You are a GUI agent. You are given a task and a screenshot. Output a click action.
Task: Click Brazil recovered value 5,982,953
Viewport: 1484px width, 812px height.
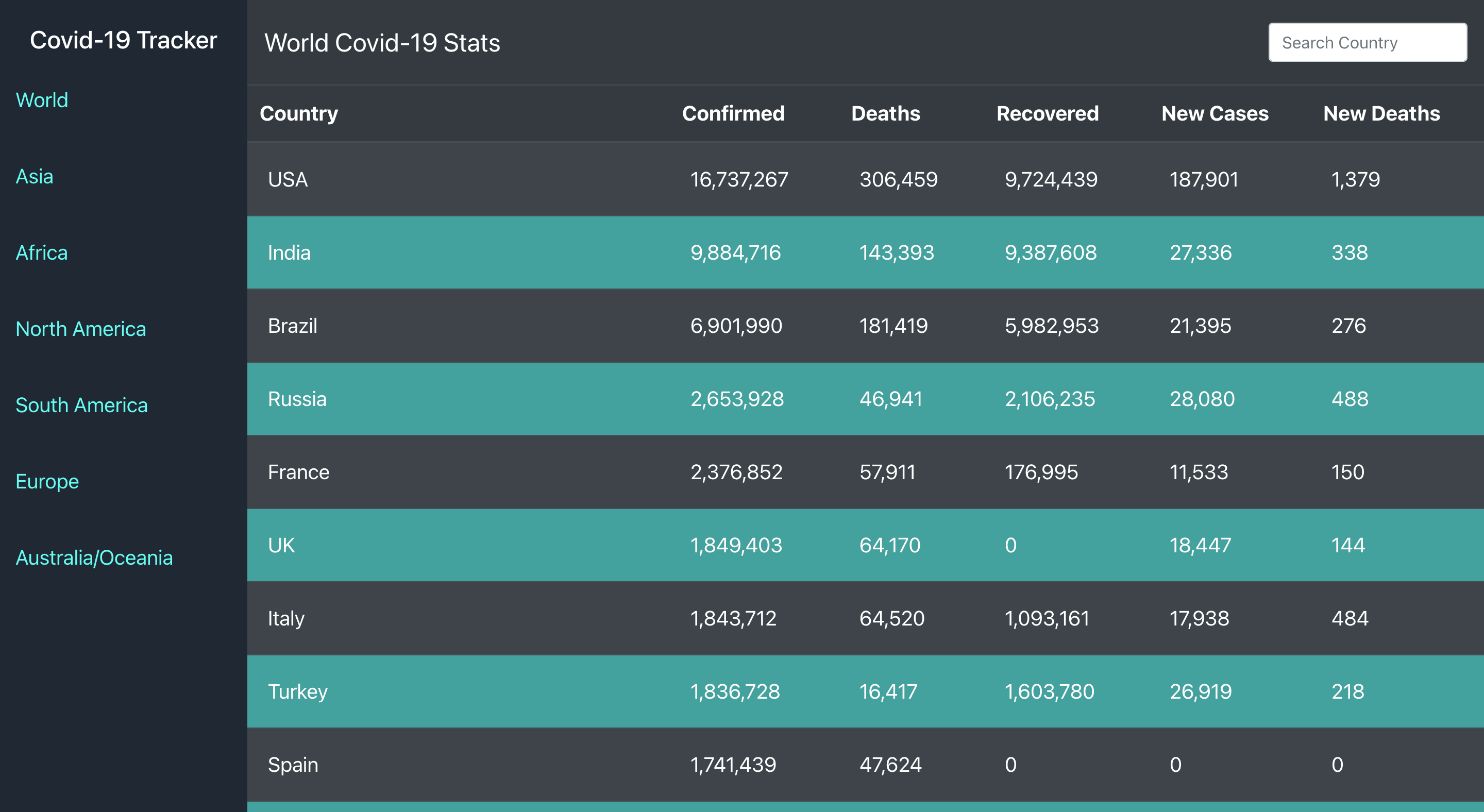pyautogui.click(x=1052, y=326)
